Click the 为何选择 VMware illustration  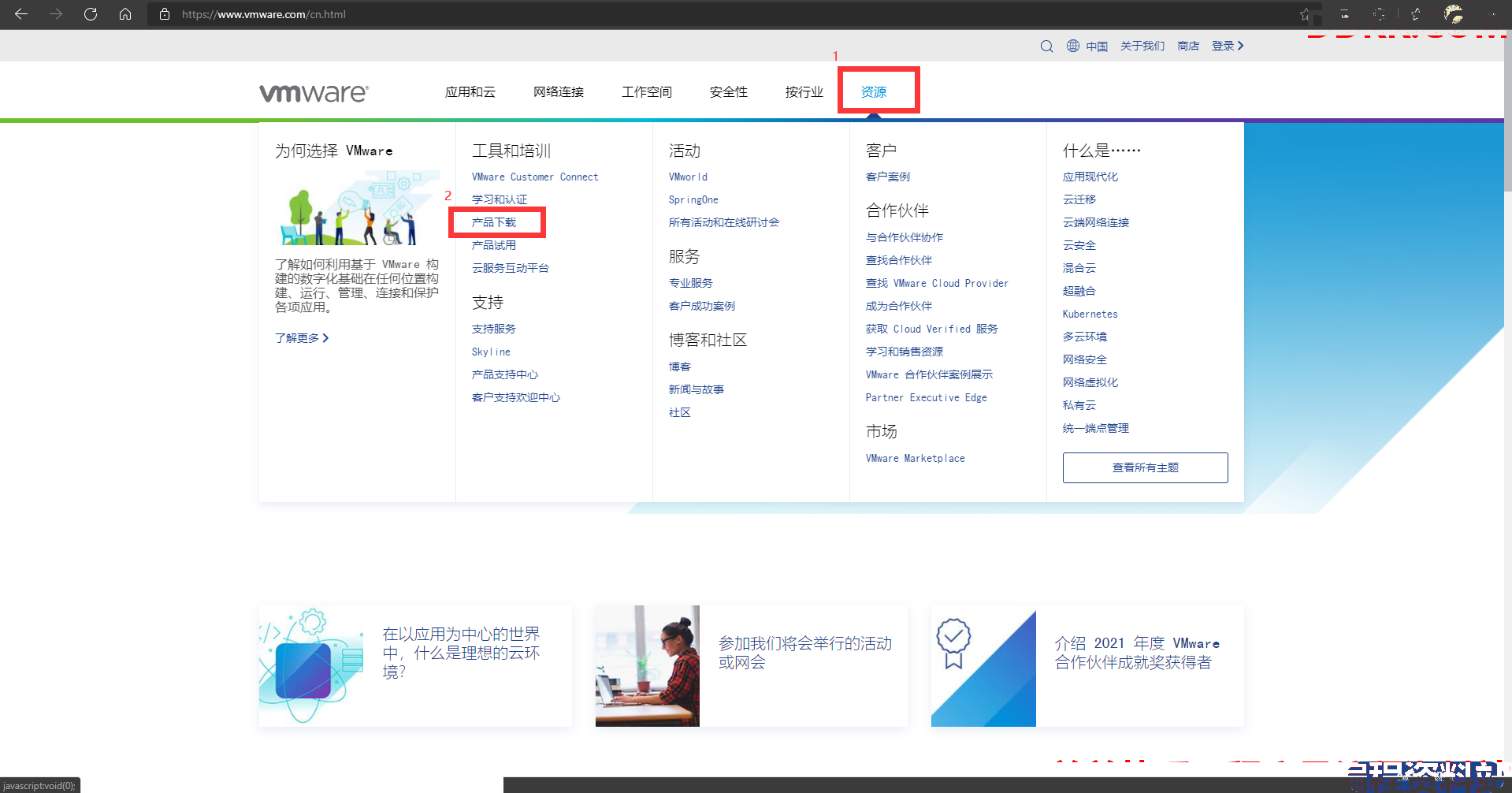pos(357,208)
